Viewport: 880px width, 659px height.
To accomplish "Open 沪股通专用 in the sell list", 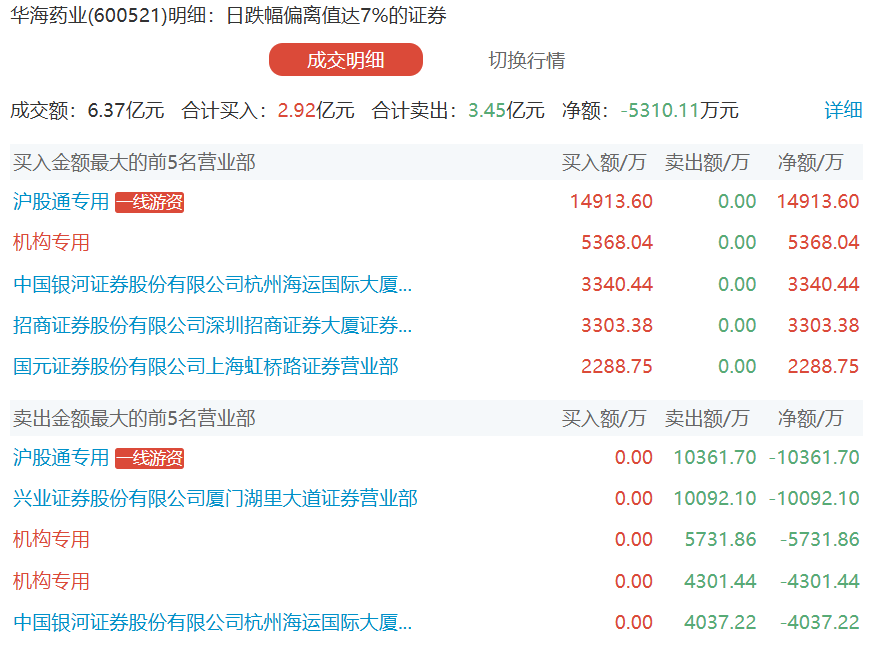I will pyautogui.click(x=61, y=457).
